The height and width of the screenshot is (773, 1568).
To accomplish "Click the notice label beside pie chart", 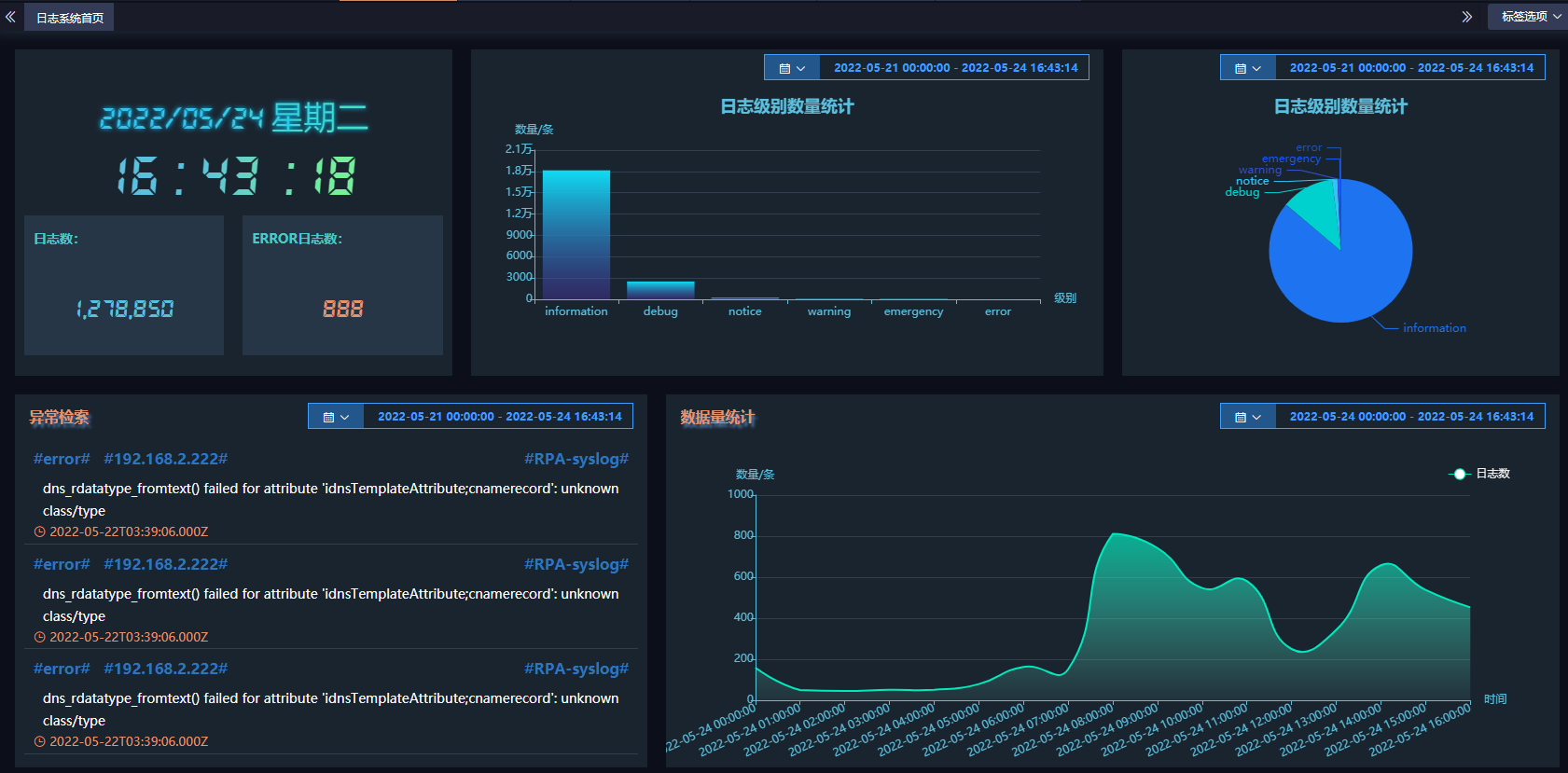I will [1252, 181].
